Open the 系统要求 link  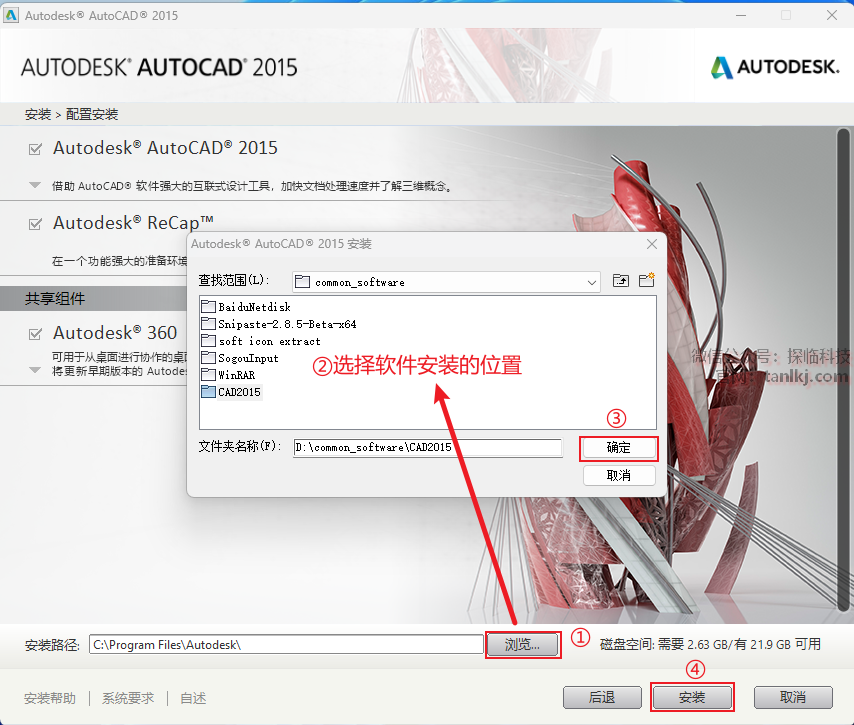click(128, 698)
